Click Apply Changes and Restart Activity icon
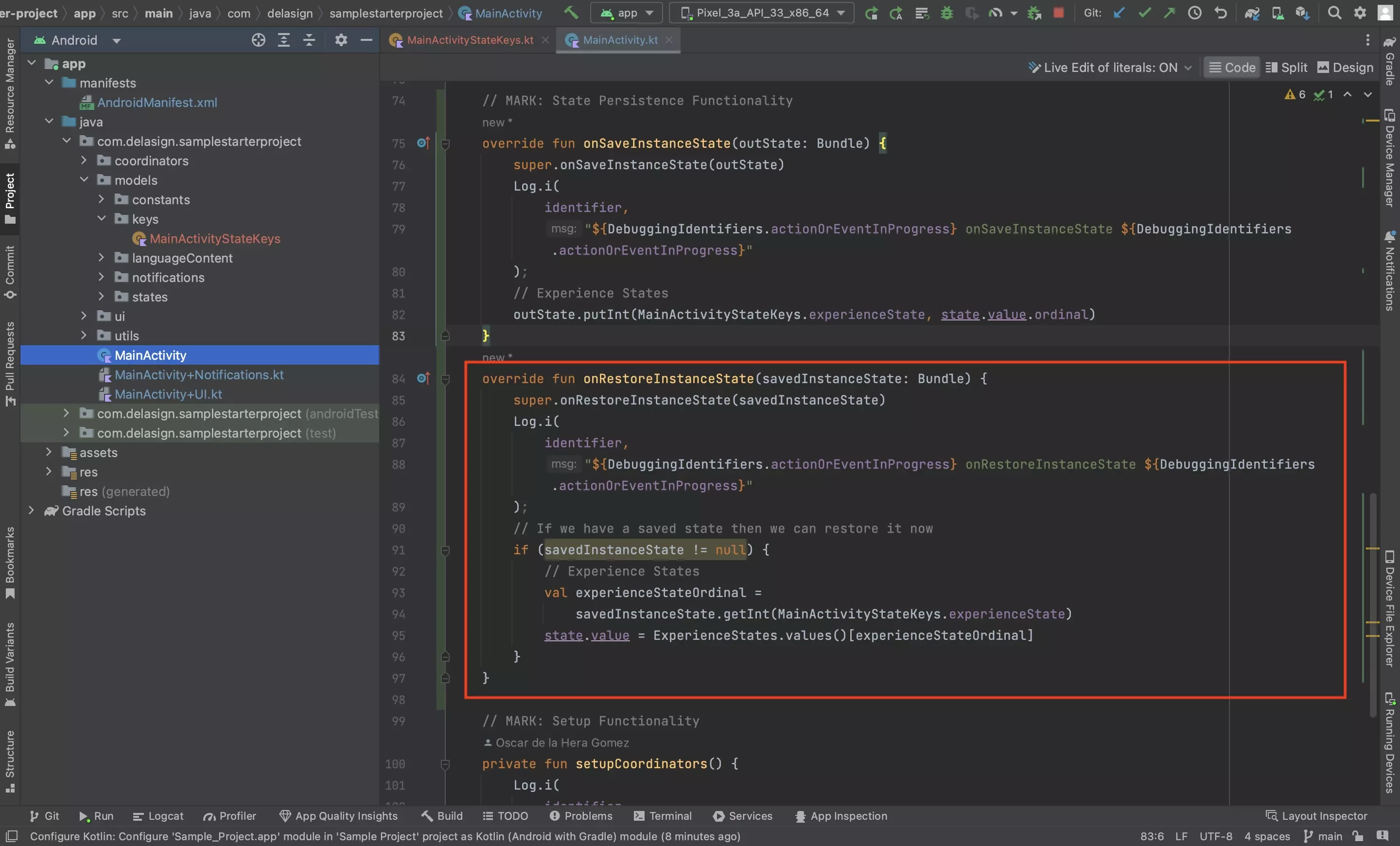The image size is (1400, 846). (896, 13)
